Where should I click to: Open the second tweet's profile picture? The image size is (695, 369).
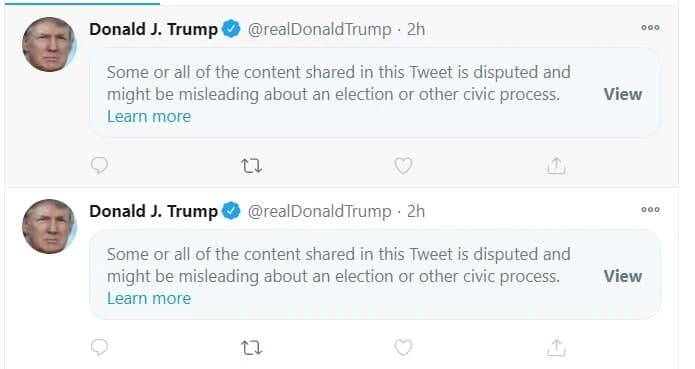49,227
